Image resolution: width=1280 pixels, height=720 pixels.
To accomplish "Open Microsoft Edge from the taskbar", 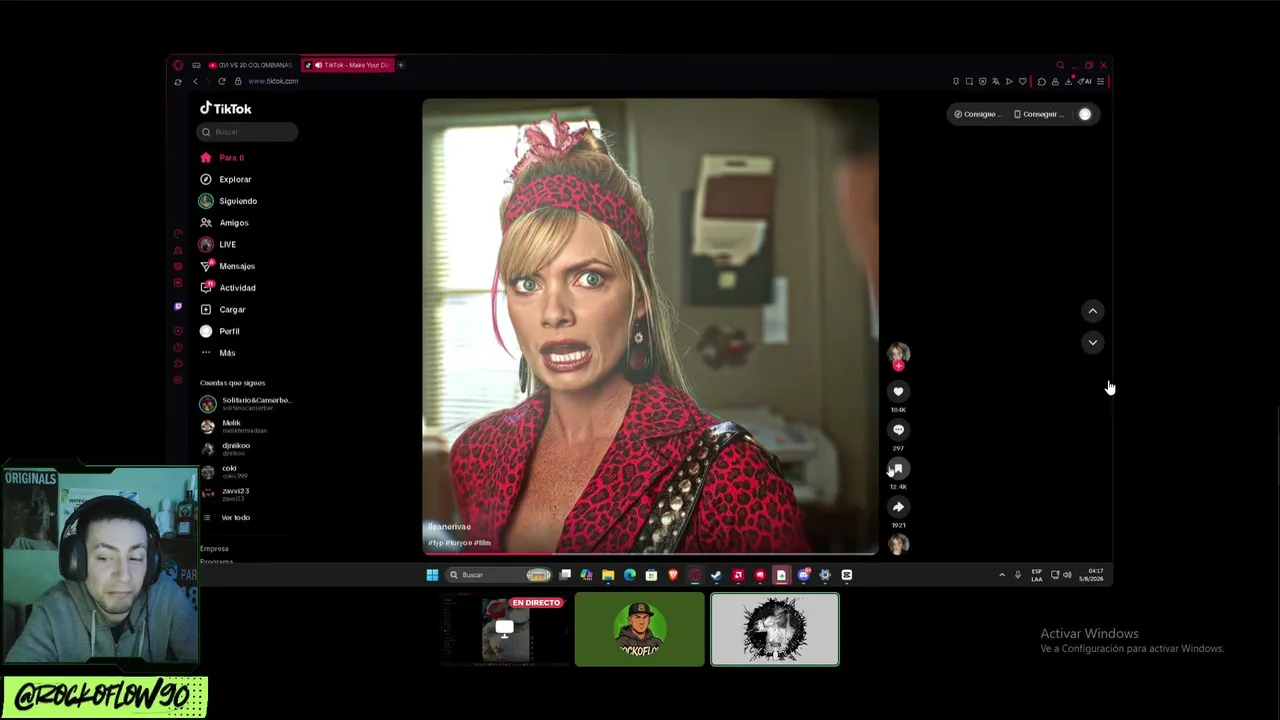I will [630, 575].
